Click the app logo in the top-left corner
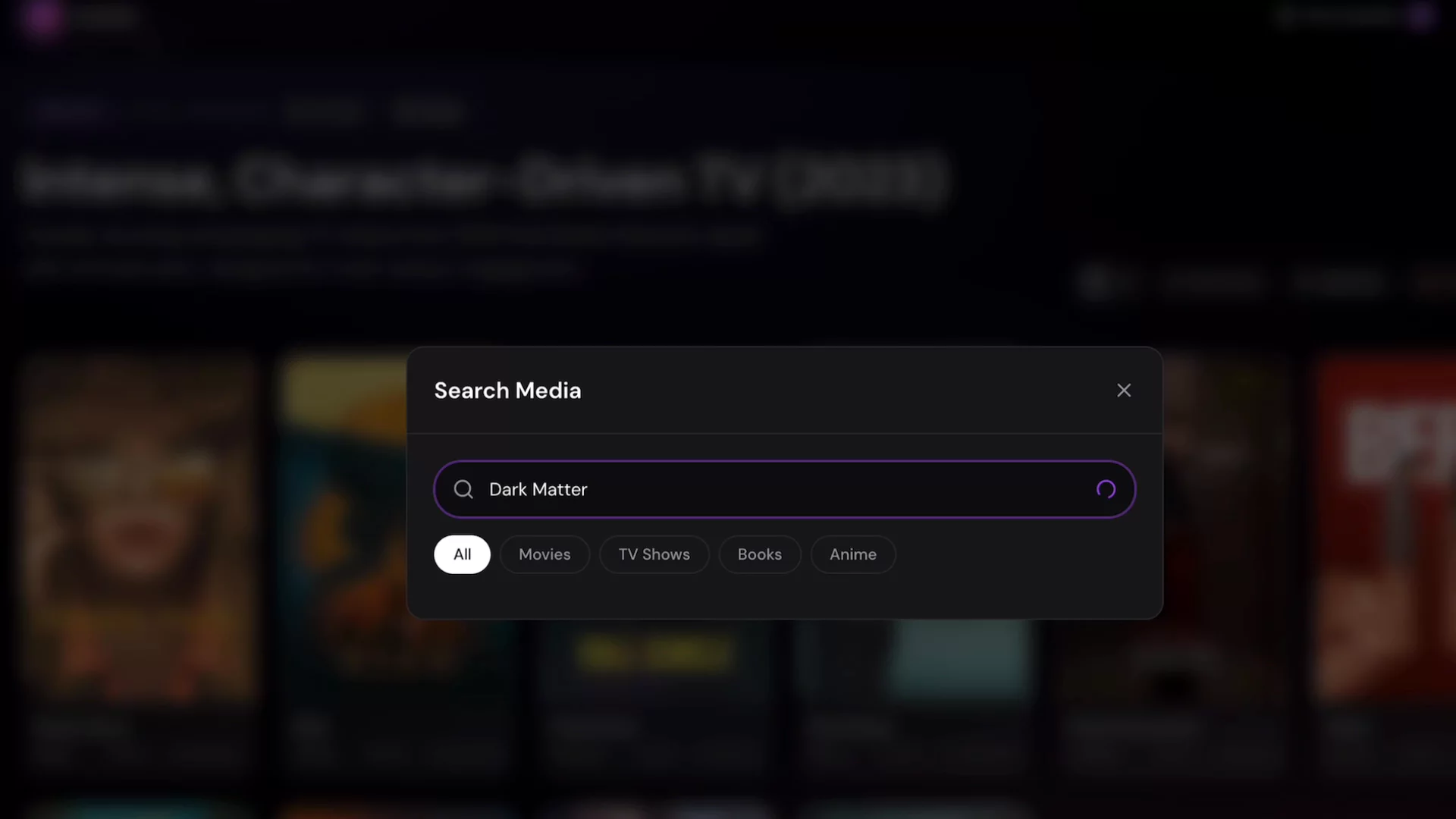Screen dimensions: 1456x819 (43, 17)
